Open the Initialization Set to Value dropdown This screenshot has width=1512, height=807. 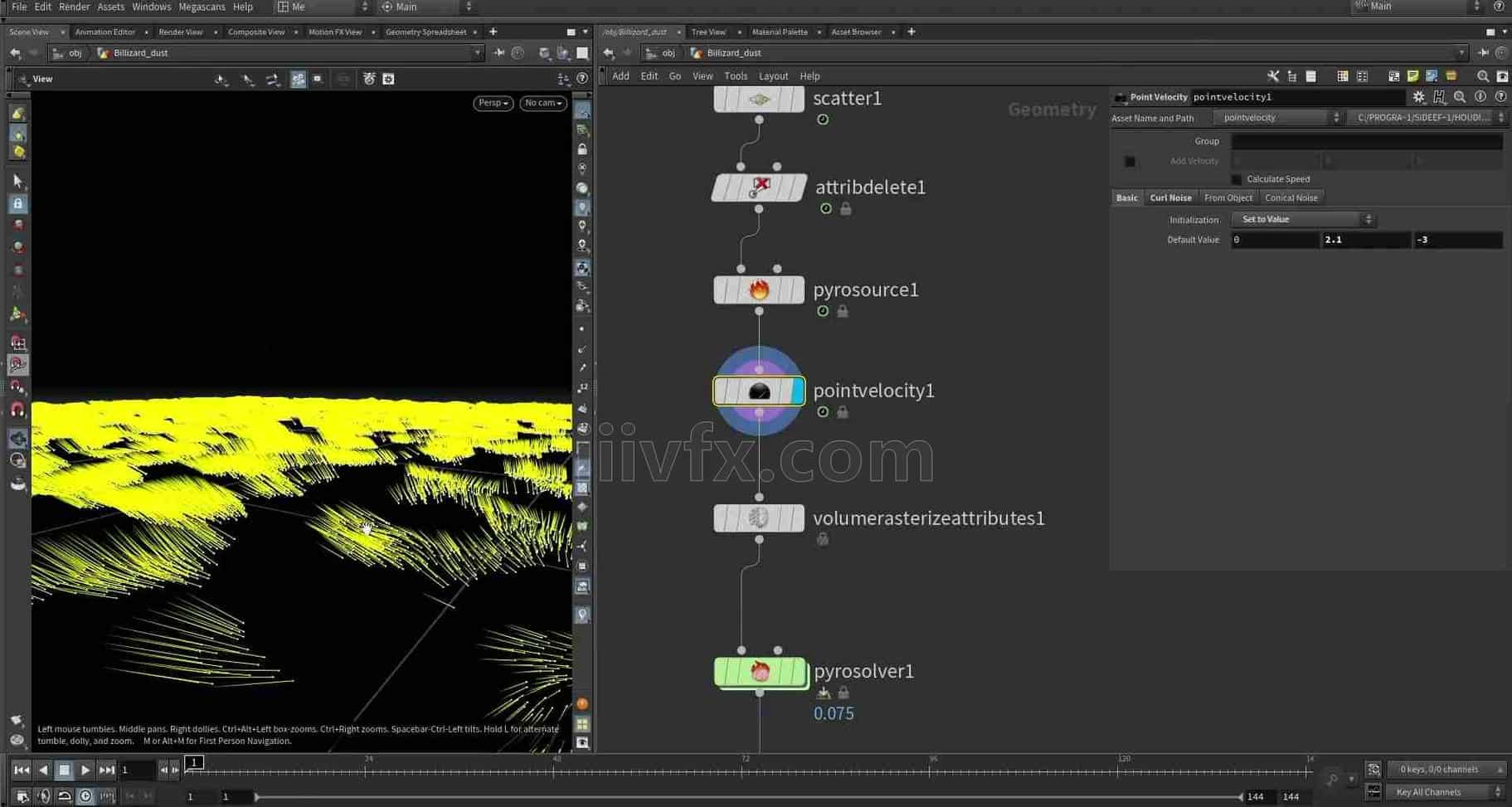pos(1304,220)
